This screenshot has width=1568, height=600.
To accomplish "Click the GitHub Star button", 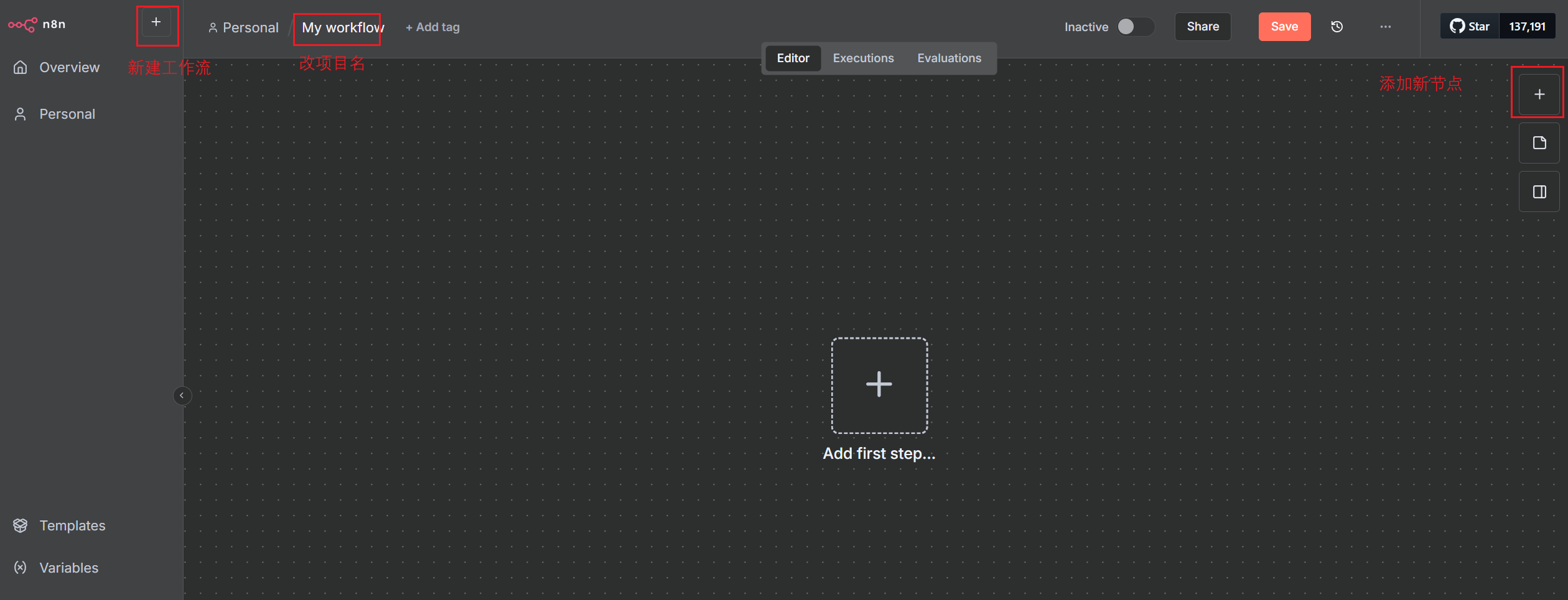I will (x=1470, y=27).
